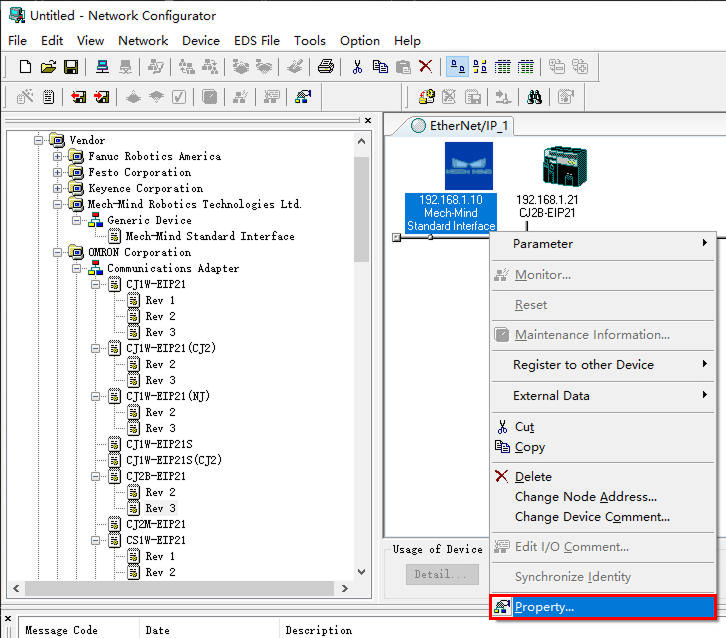
Task: Toggle the large icons view toolbar button
Action: tap(458, 67)
